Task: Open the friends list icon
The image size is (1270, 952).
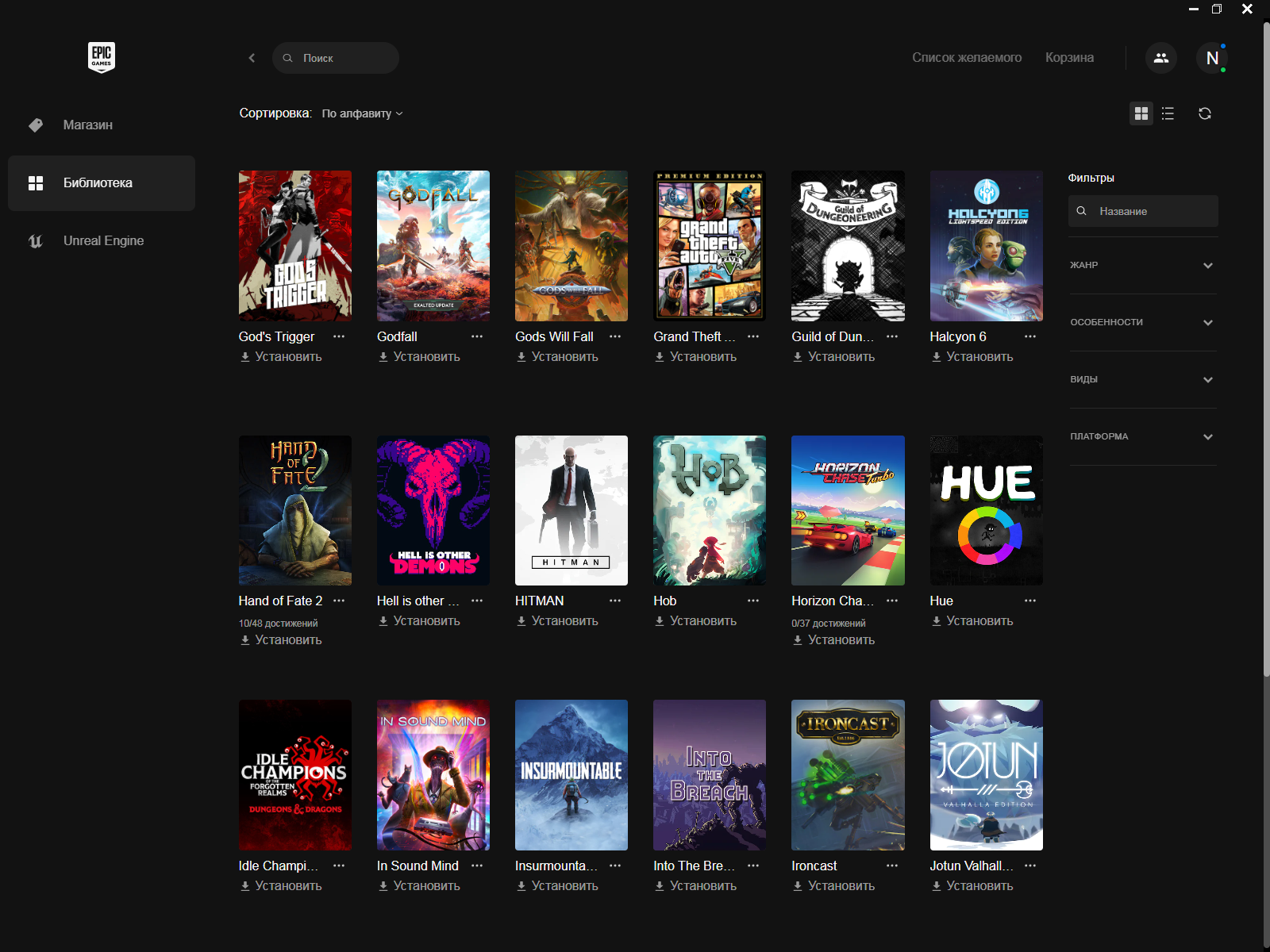Action: click(x=1161, y=58)
